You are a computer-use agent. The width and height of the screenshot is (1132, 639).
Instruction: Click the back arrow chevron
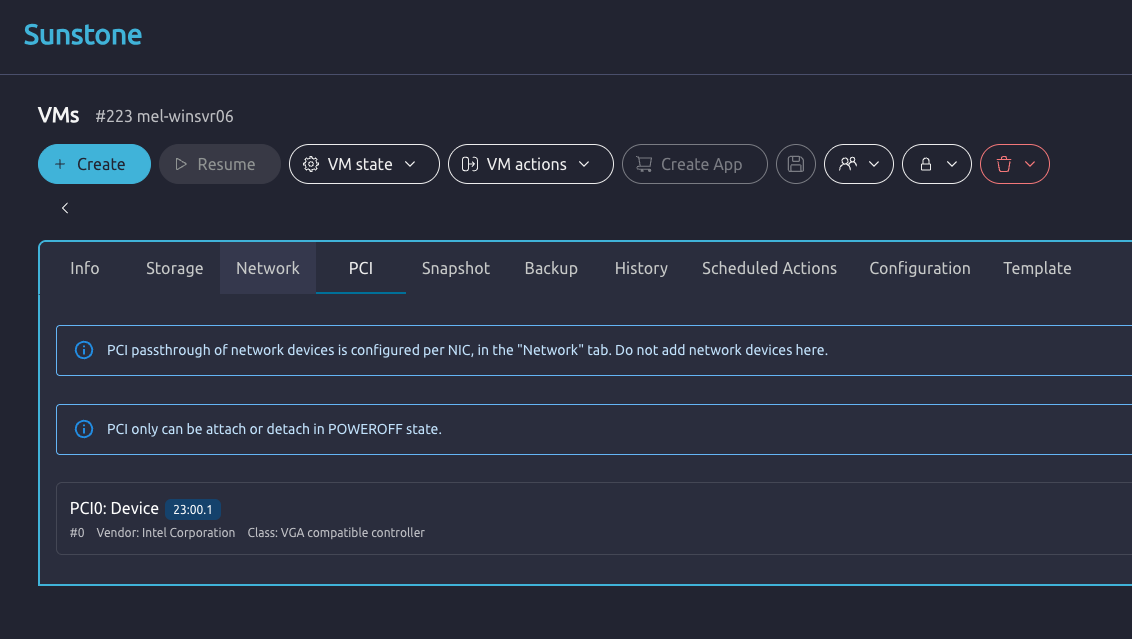point(65,208)
